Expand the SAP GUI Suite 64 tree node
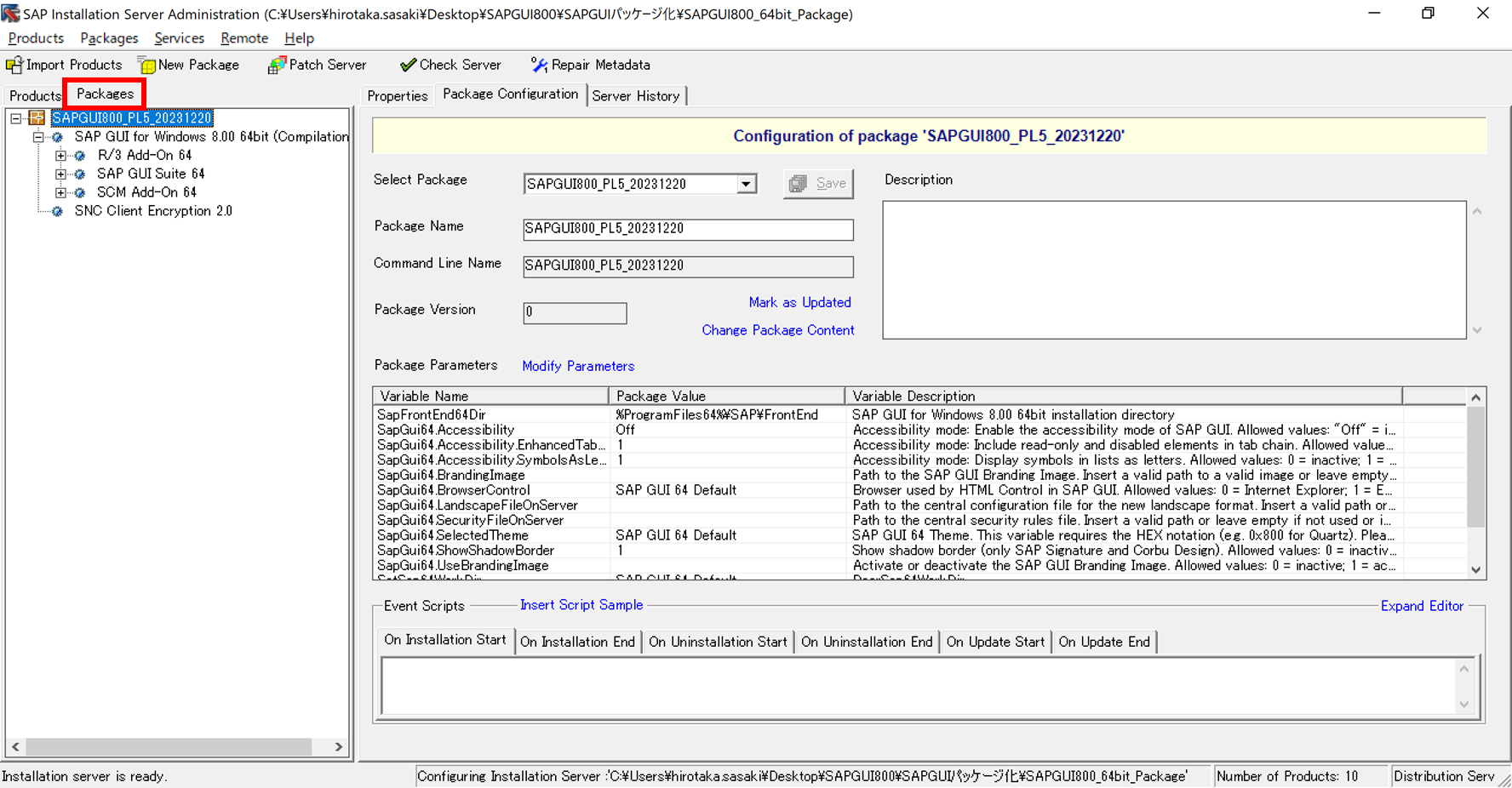The image size is (1512, 788). pos(60,174)
